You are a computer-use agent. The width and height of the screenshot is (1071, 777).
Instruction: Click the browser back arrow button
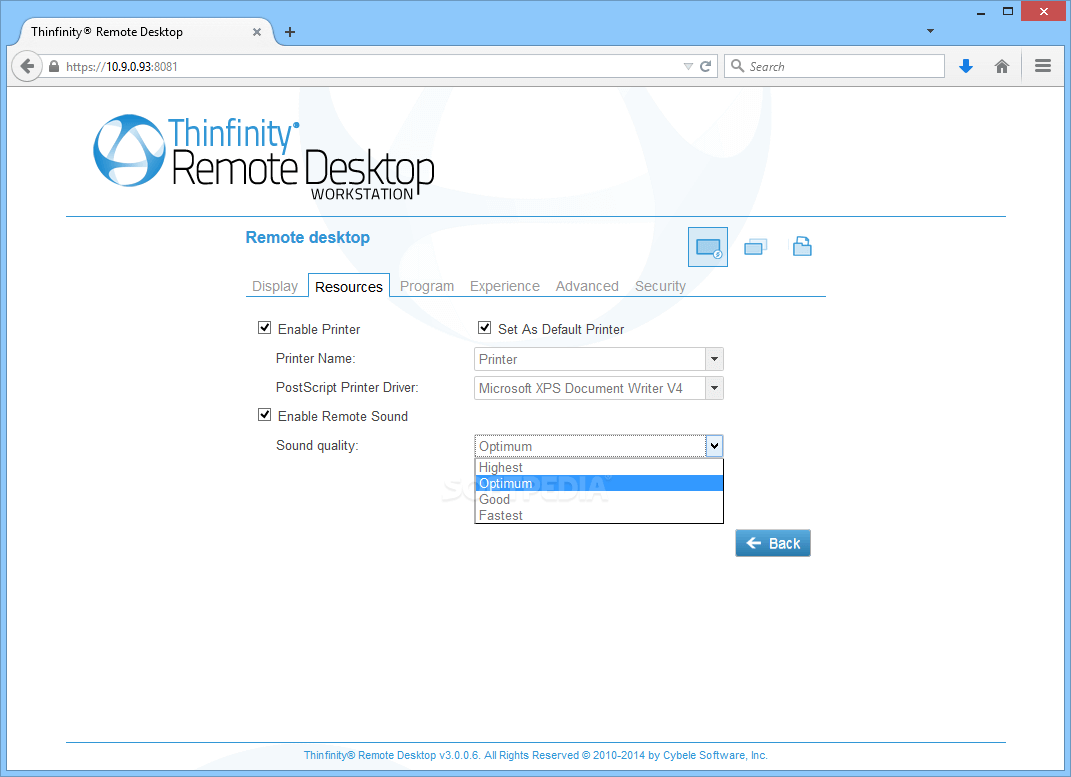pos(27,66)
